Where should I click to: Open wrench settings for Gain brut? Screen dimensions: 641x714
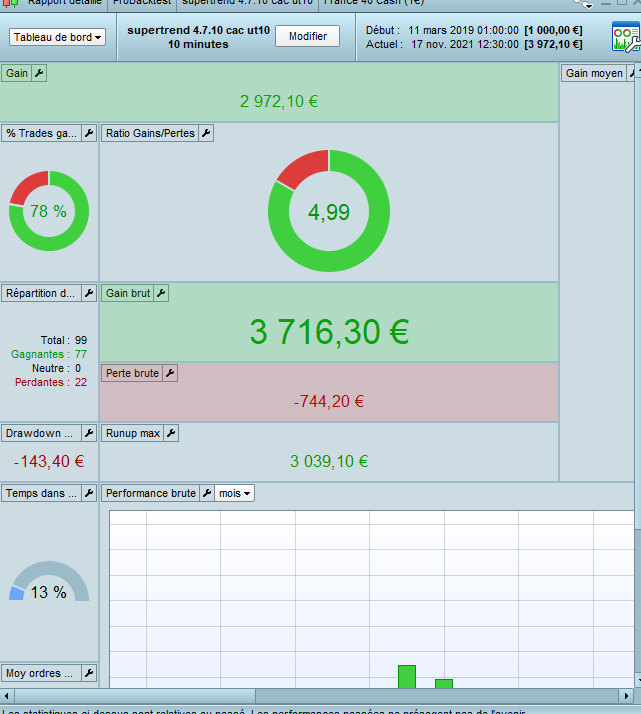pyautogui.click(x=161, y=293)
